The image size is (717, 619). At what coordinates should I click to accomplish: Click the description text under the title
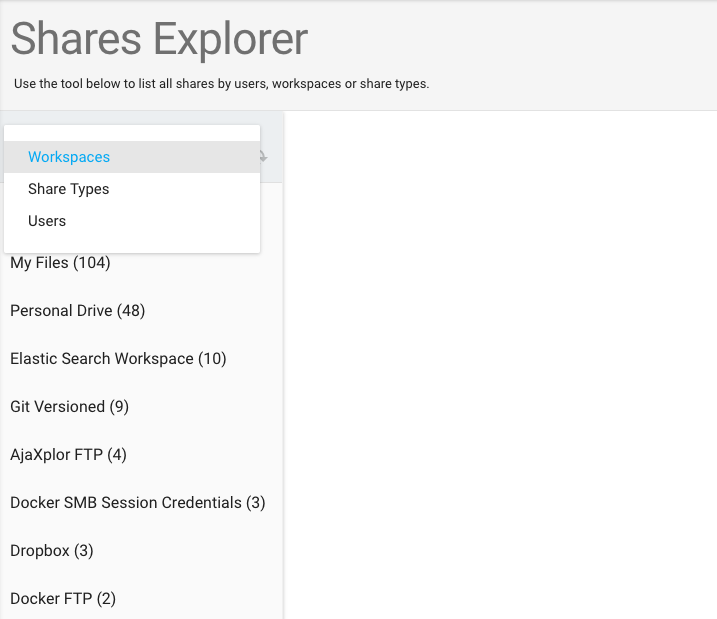pos(221,84)
